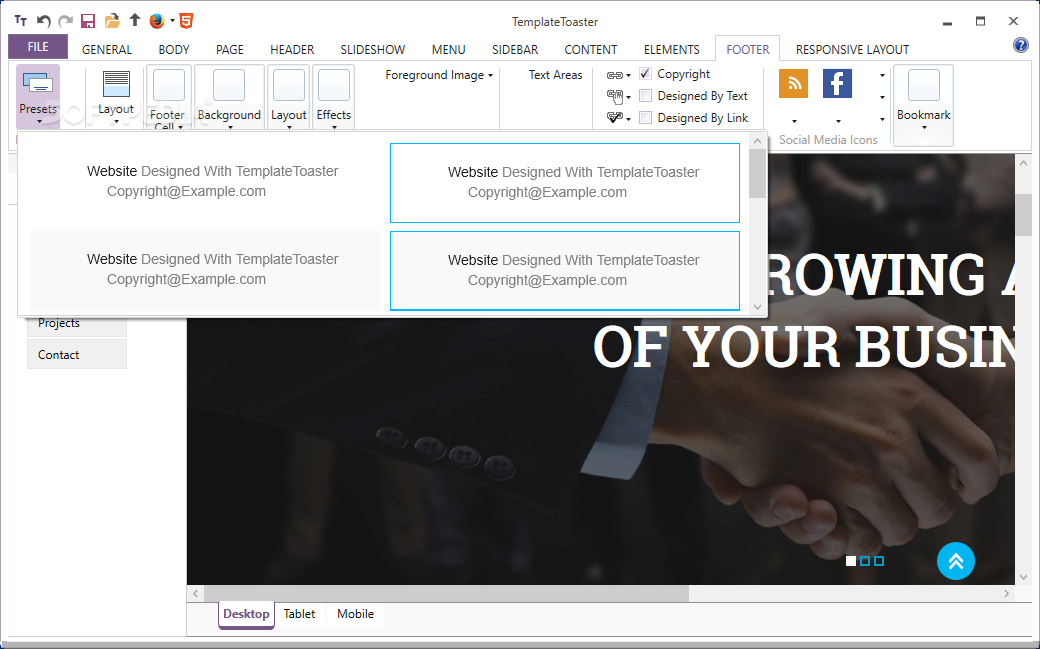1040x649 pixels.
Task: Open the striped footer Layout dropdown
Action: tap(116, 97)
